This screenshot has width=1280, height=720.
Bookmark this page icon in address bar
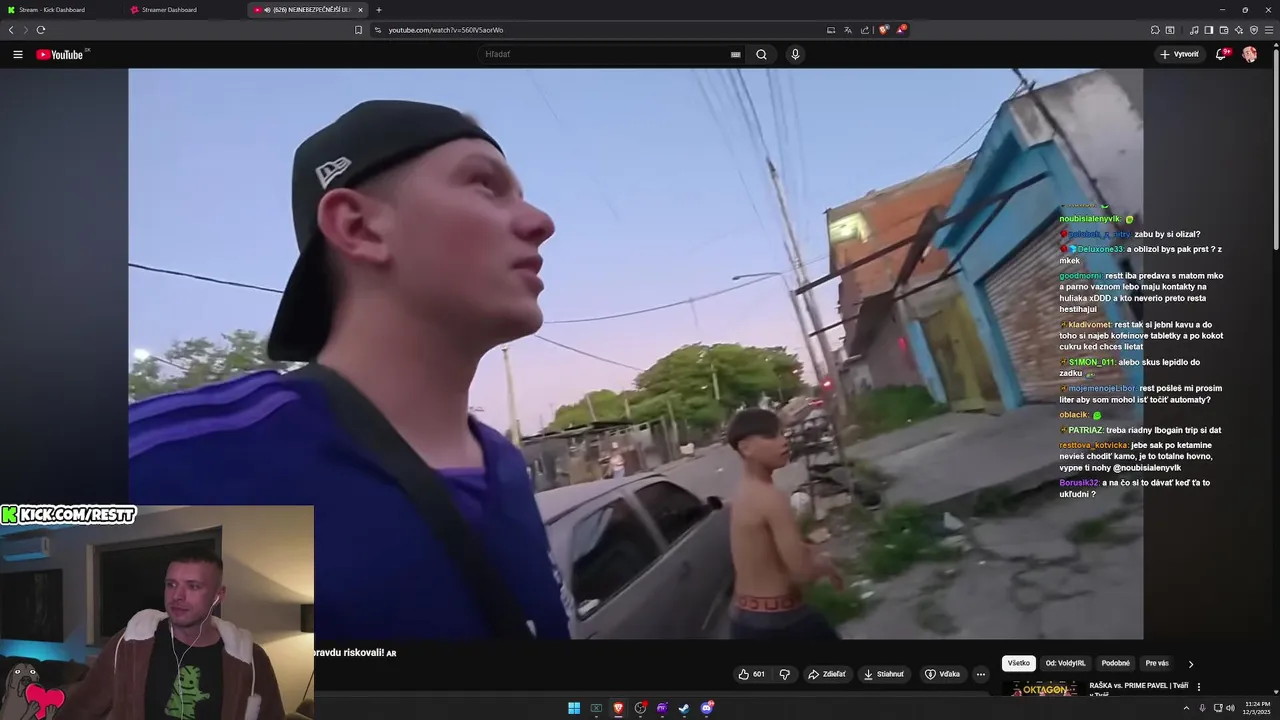(x=359, y=30)
